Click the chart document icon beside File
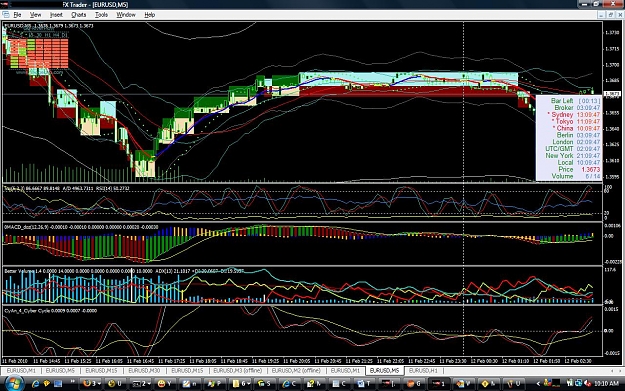This screenshot has height=391, width=625. pos(6,14)
